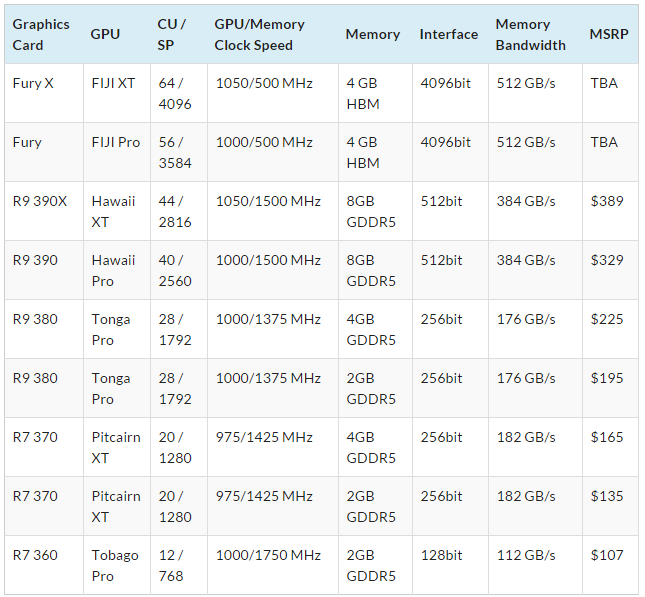Image resolution: width=645 pixels, height=597 pixels.
Task: Click the CU / SP column header
Action: pos(179,35)
